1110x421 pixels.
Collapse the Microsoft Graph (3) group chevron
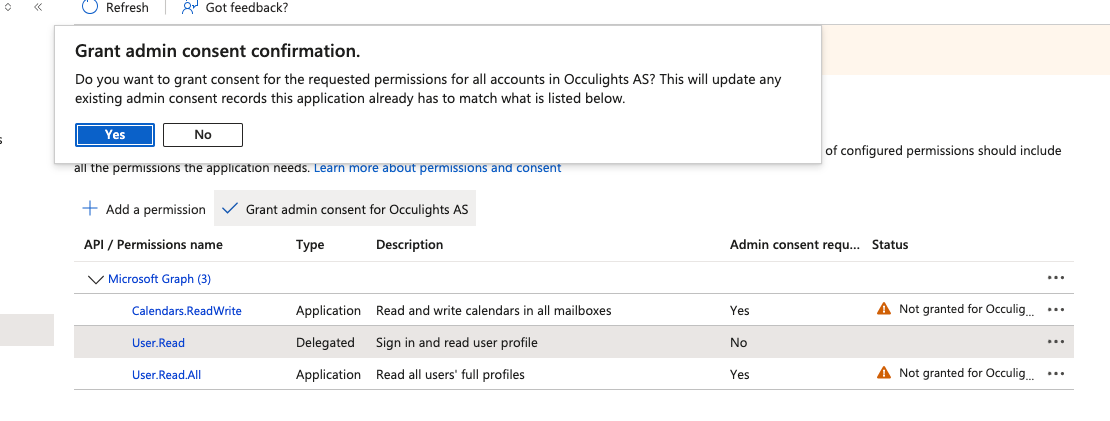click(95, 279)
